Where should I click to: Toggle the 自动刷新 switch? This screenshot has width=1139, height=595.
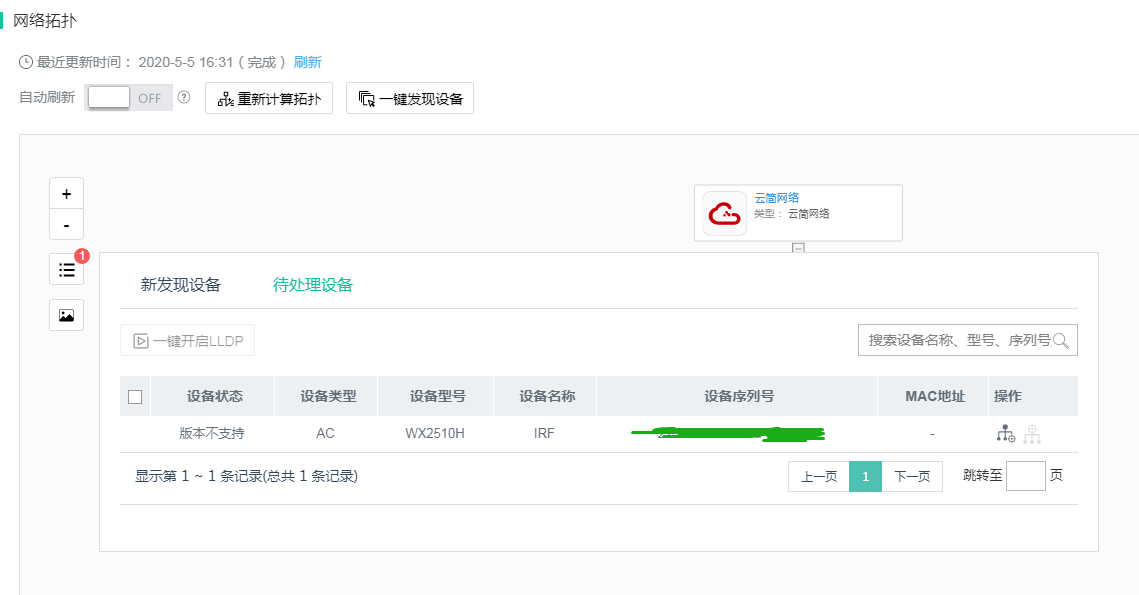pyautogui.click(x=129, y=98)
